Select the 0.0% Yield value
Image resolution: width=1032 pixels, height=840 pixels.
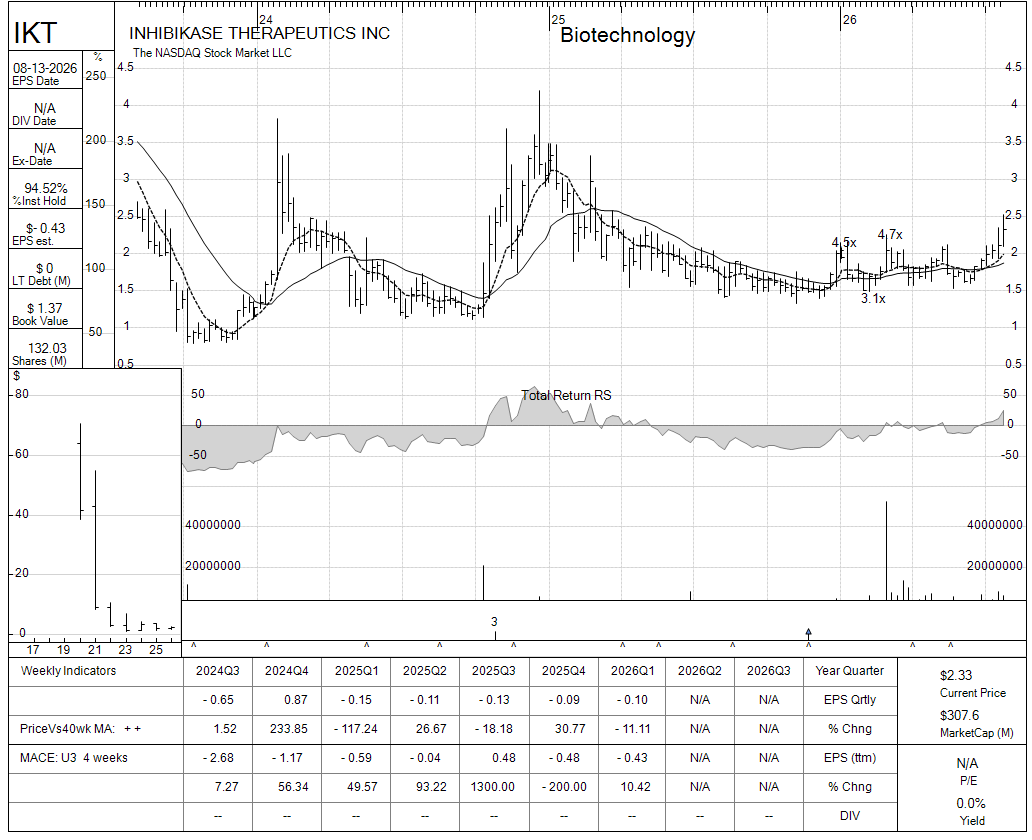click(971, 803)
